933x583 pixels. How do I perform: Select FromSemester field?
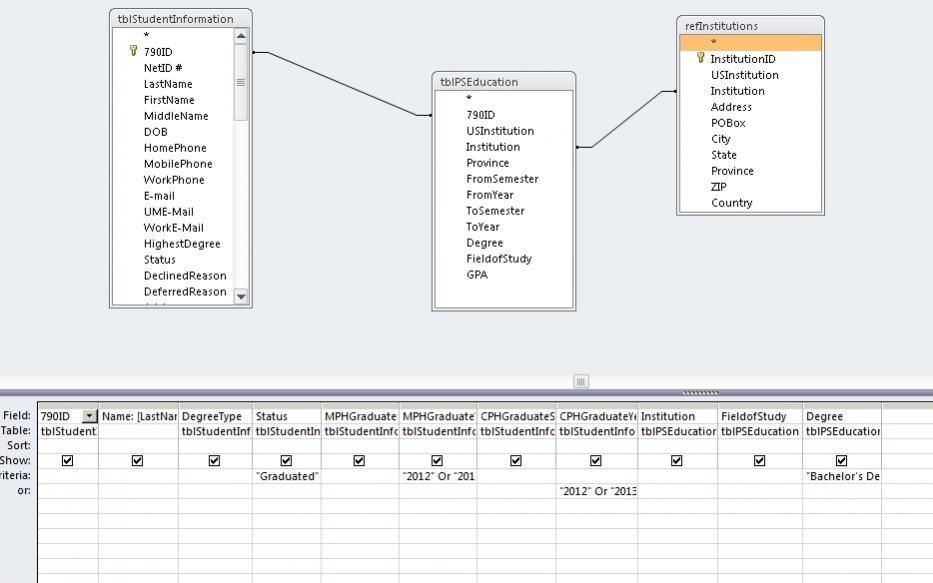502,178
